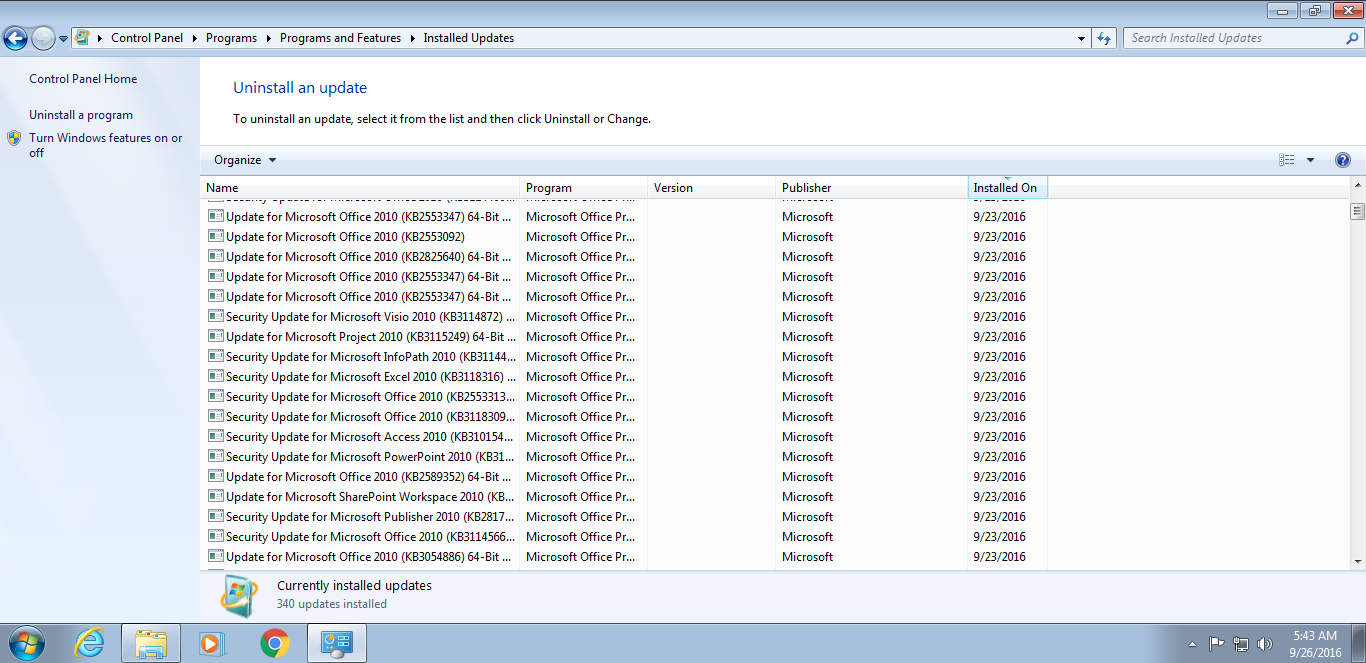Screen dimensions: 1366x663
Task: Click the network tray icon
Action: 1241,644
